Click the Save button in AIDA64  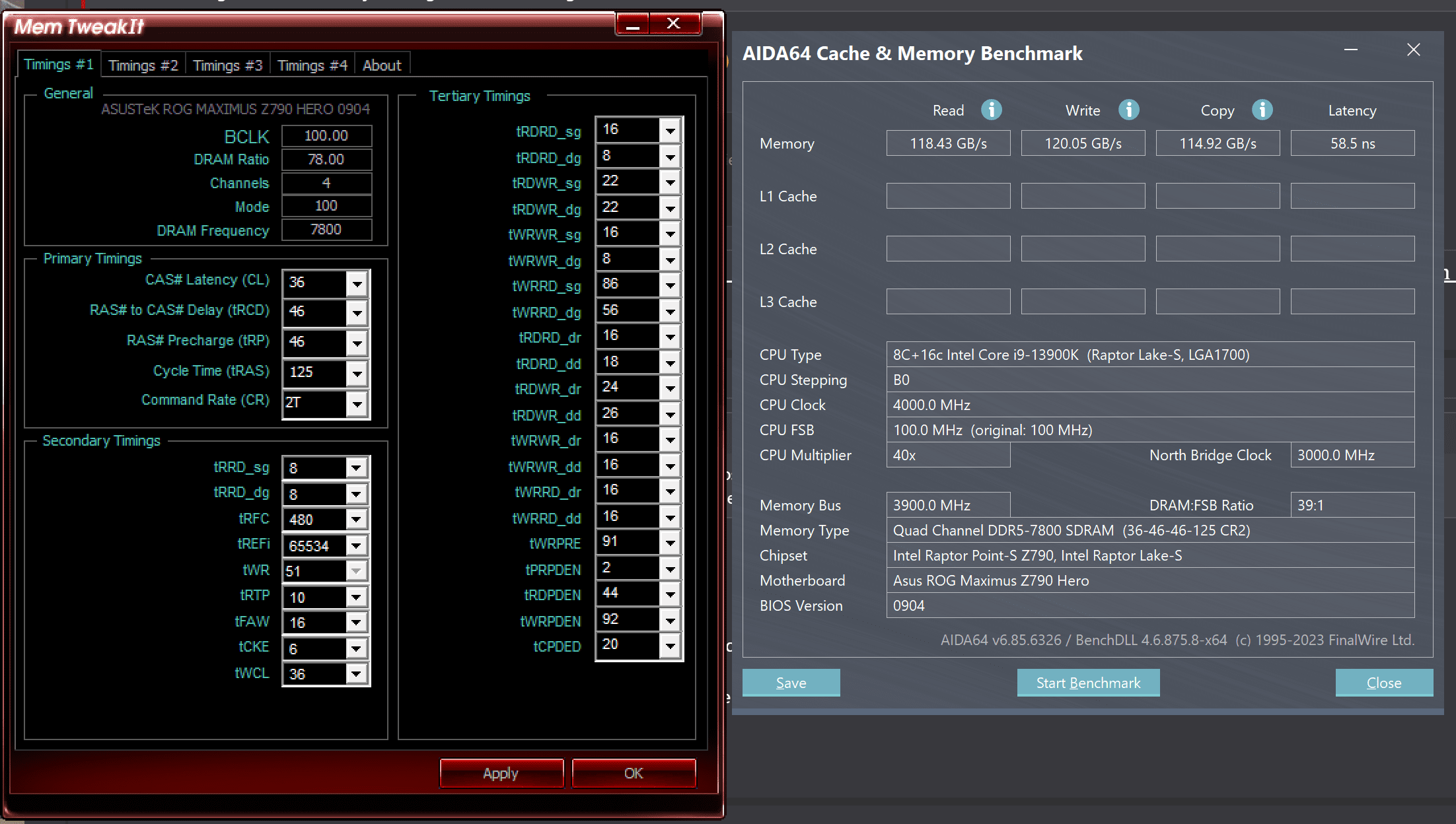pyautogui.click(x=791, y=683)
